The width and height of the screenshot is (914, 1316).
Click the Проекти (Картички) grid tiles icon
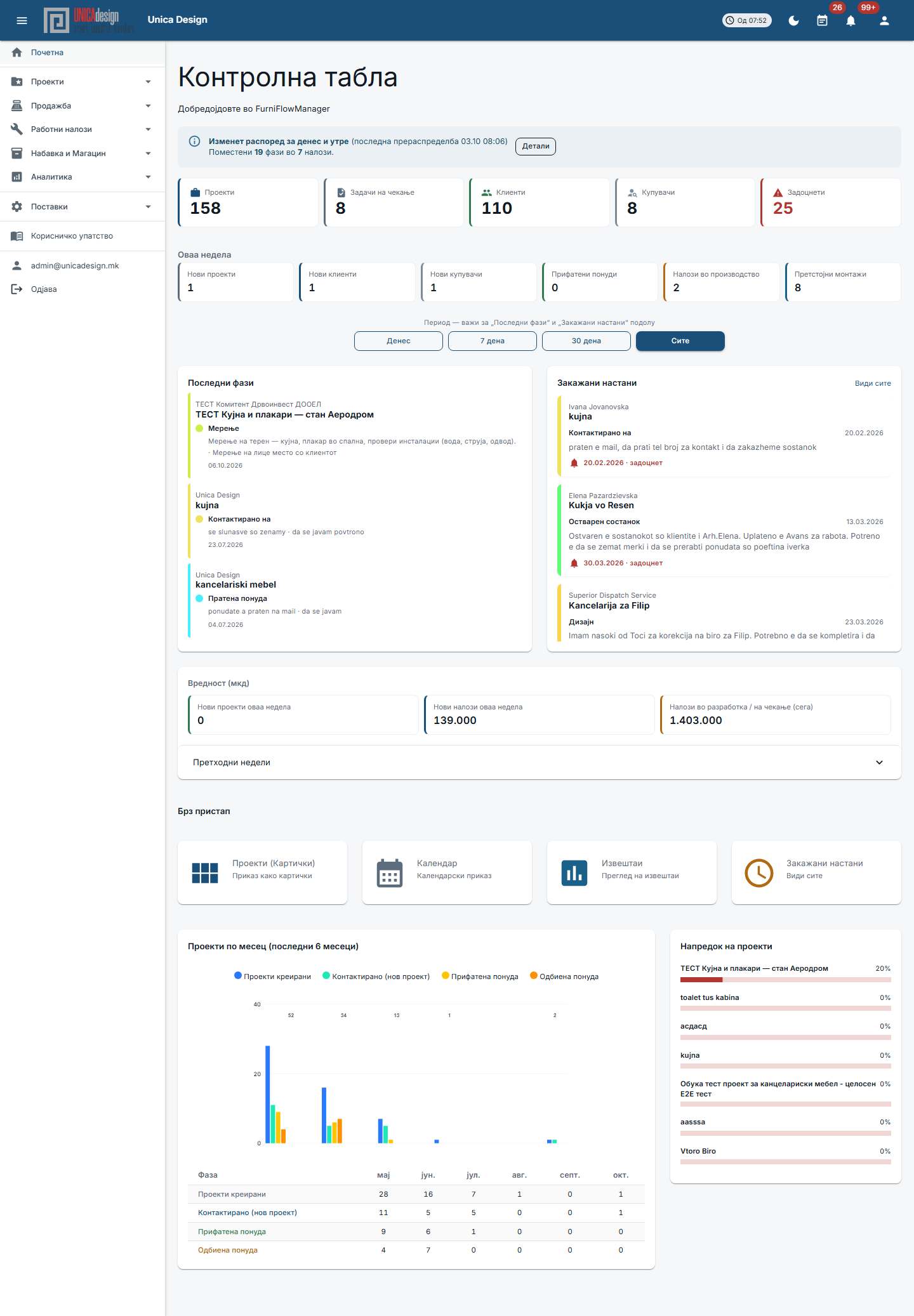point(205,873)
